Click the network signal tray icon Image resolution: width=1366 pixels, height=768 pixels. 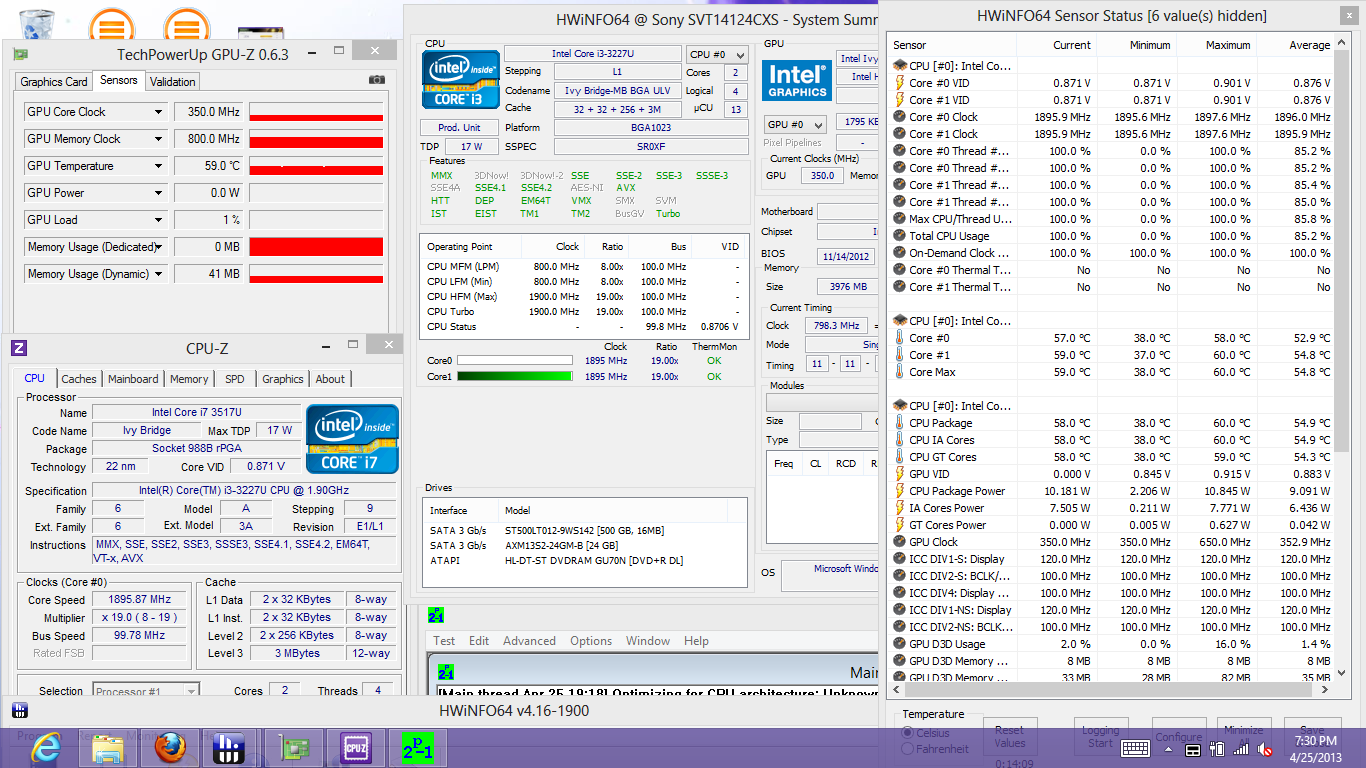coord(1241,748)
